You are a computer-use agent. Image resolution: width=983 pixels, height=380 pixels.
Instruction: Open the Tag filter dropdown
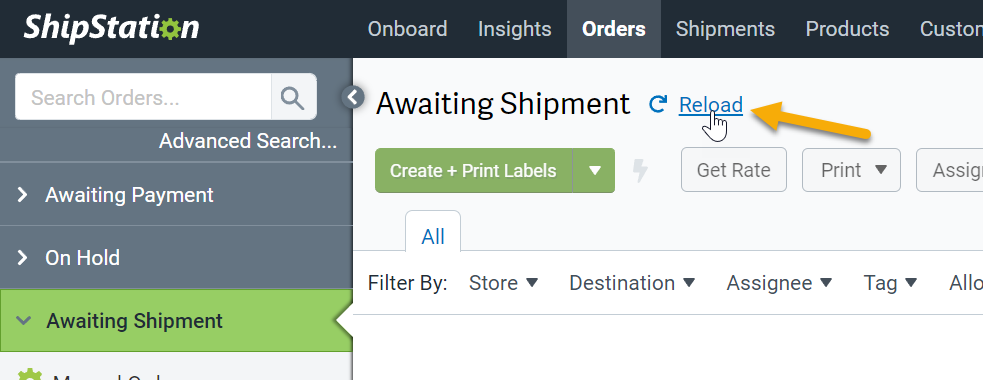tap(890, 283)
